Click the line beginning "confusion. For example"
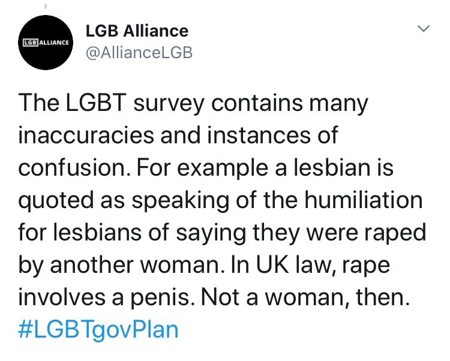 [x=206, y=168]
